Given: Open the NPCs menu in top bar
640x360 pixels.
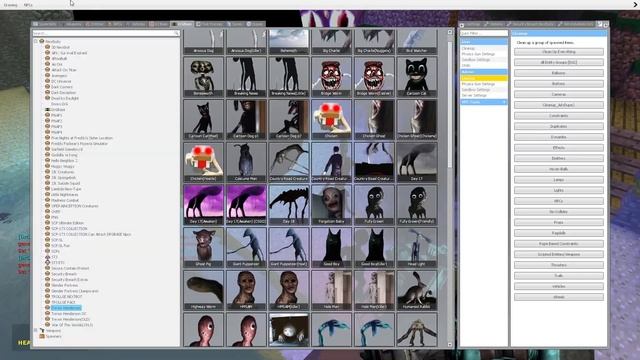Looking at the screenshot, I should [x=28, y=5].
